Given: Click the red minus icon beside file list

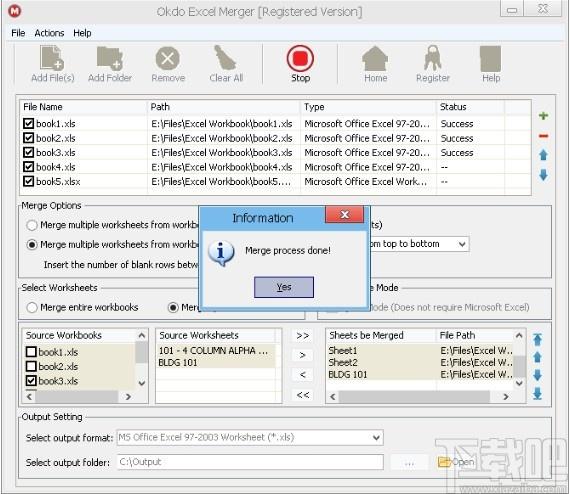Looking at the screenshot, I should [543, 136].
